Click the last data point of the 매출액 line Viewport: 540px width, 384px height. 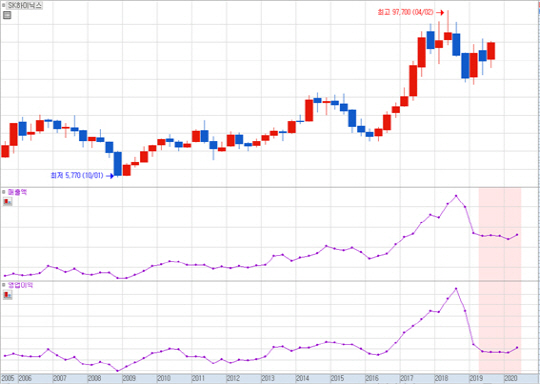(x=517, y=235)
